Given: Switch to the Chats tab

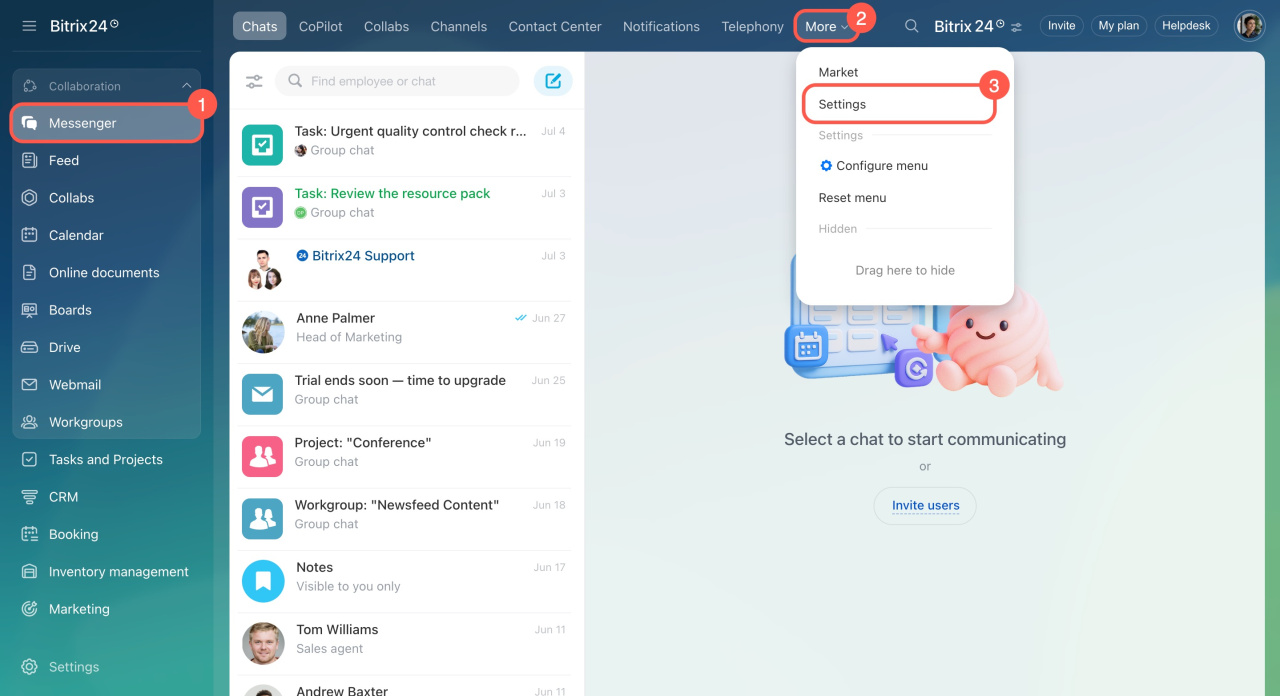Looking at the screenshot, I should pyautogui.click(x=259, y=26).
